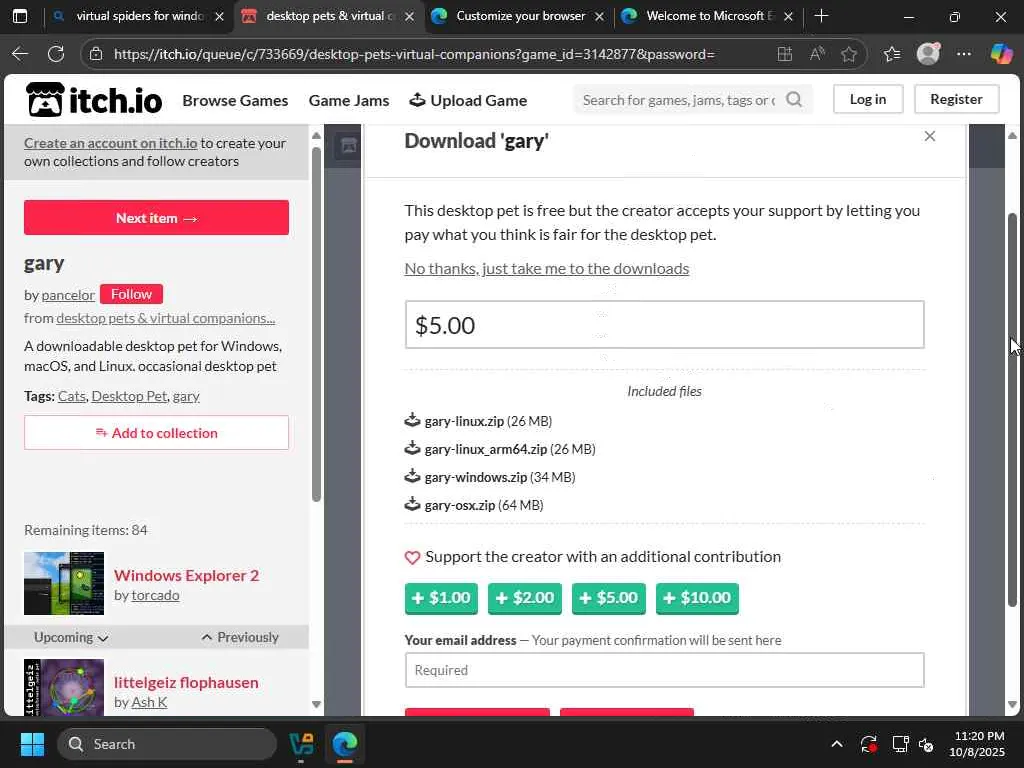This screenshot has height=768, width=1024.
Task: Open the split screen icon in address bar
Action: 785,54
